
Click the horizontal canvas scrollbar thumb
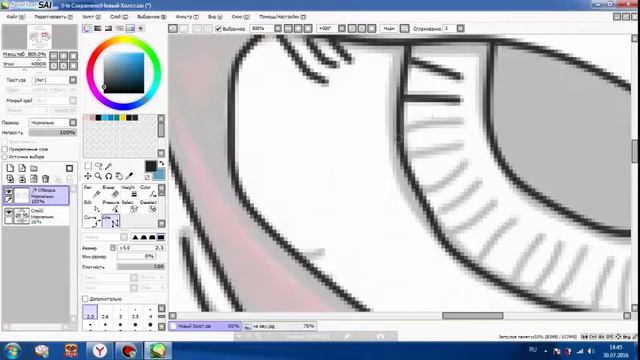click(x=473, y=316)
